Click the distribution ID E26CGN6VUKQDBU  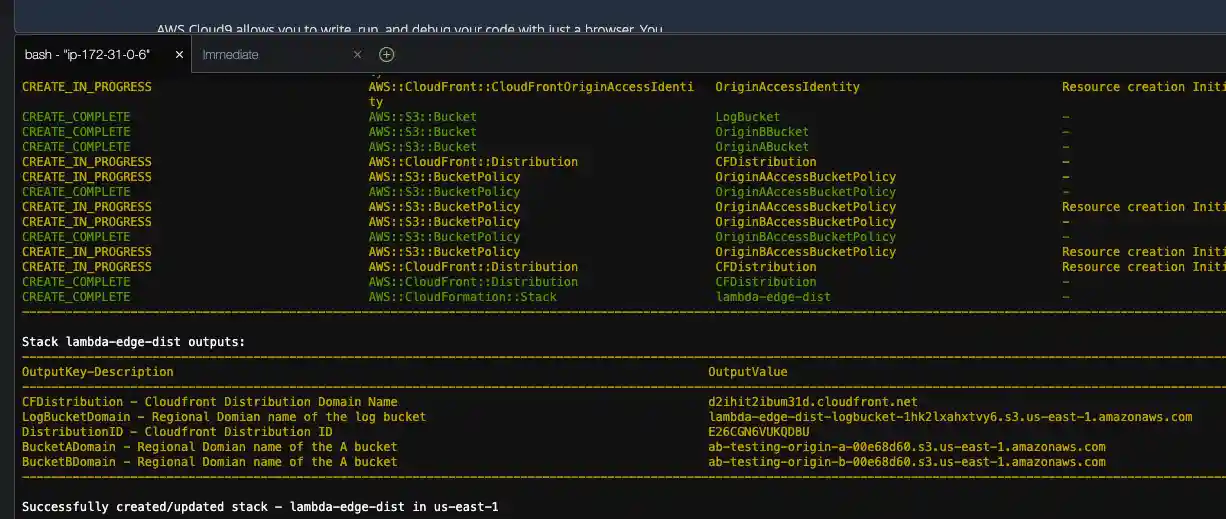point(759,432)
